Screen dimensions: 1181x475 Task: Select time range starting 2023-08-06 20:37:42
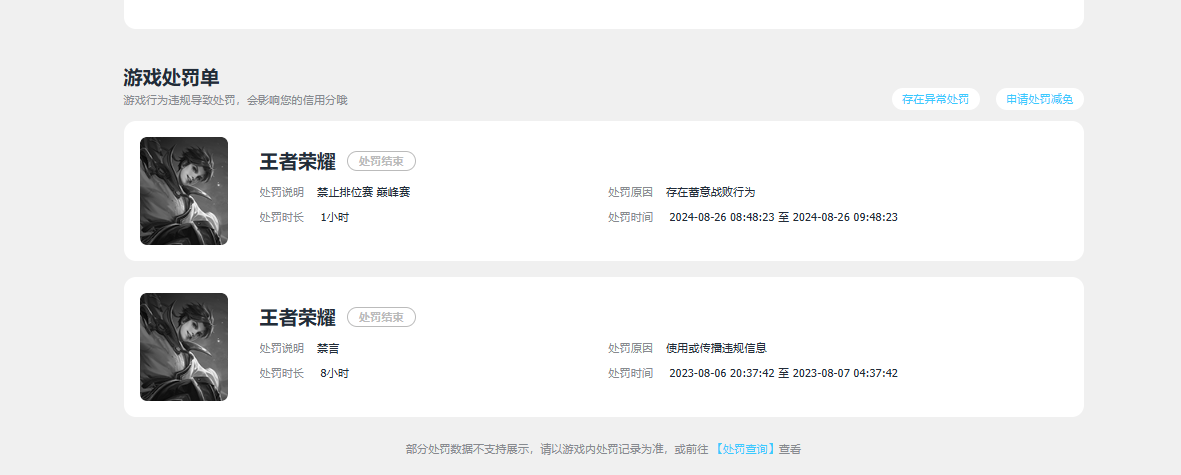(x=783, y=373)
